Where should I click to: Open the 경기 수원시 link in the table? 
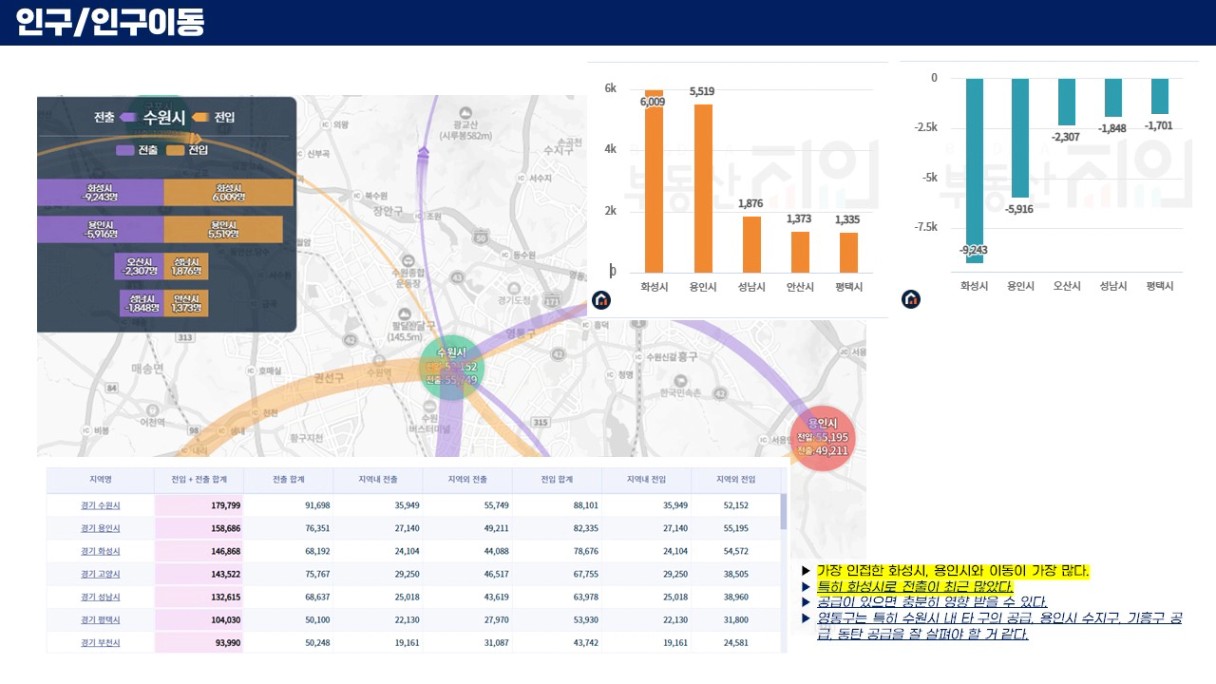(x=100, y=505)
